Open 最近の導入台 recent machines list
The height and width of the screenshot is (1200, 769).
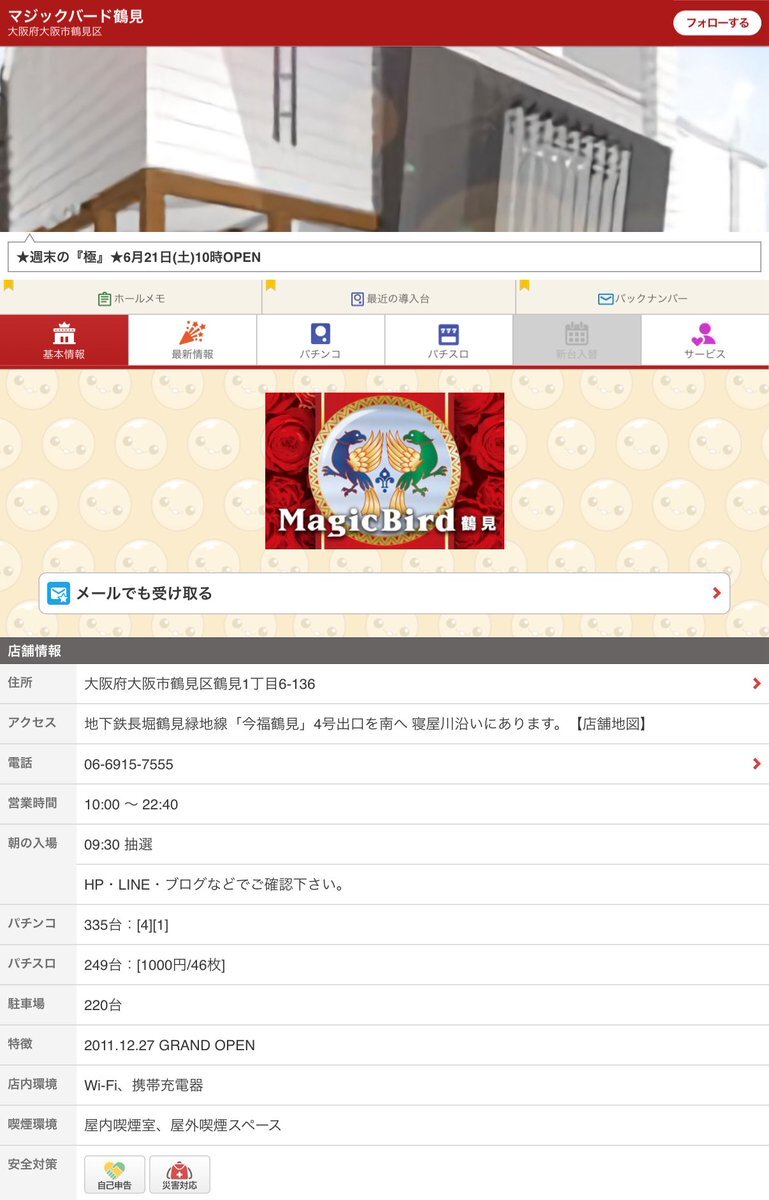tap(389, 299)
